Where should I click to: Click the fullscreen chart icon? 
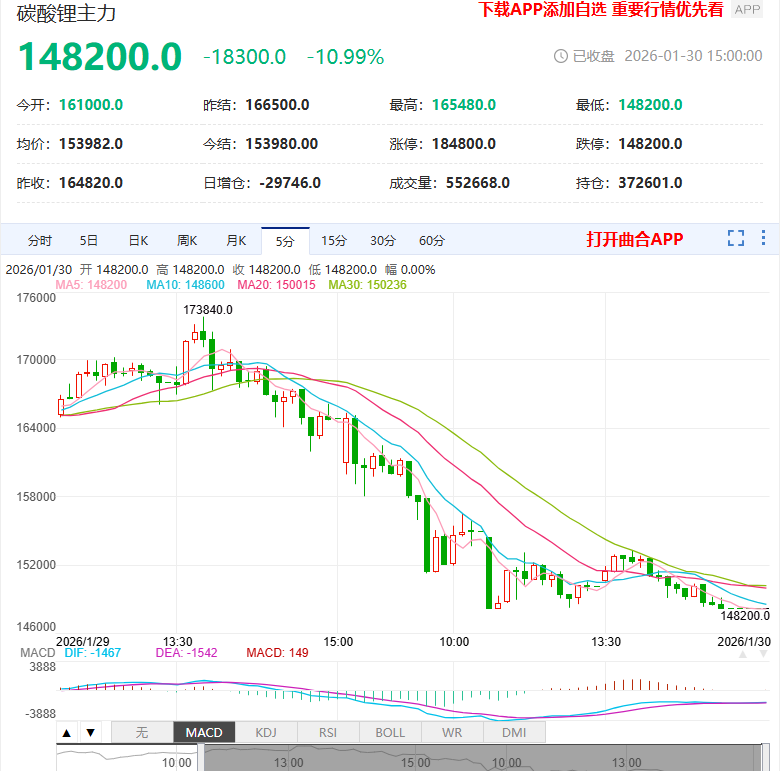pos(736,239)
